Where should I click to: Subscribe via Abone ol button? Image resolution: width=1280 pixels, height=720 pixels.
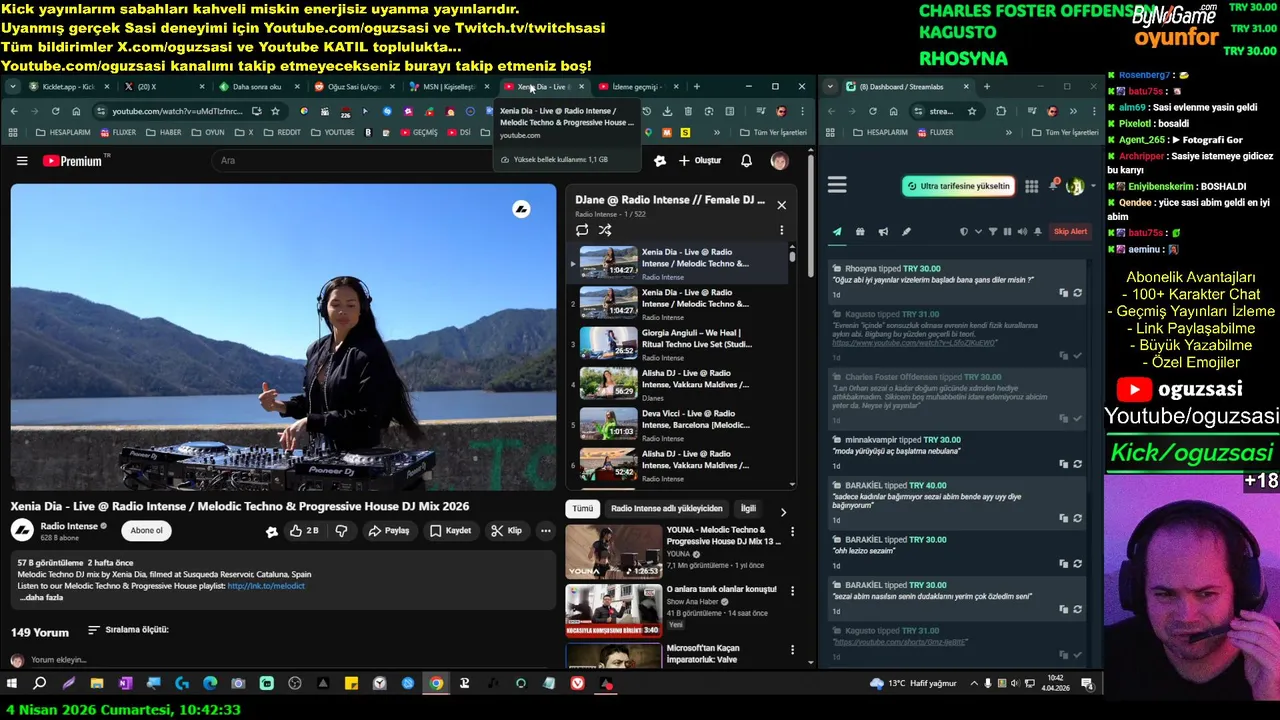(x=146, y=531)
